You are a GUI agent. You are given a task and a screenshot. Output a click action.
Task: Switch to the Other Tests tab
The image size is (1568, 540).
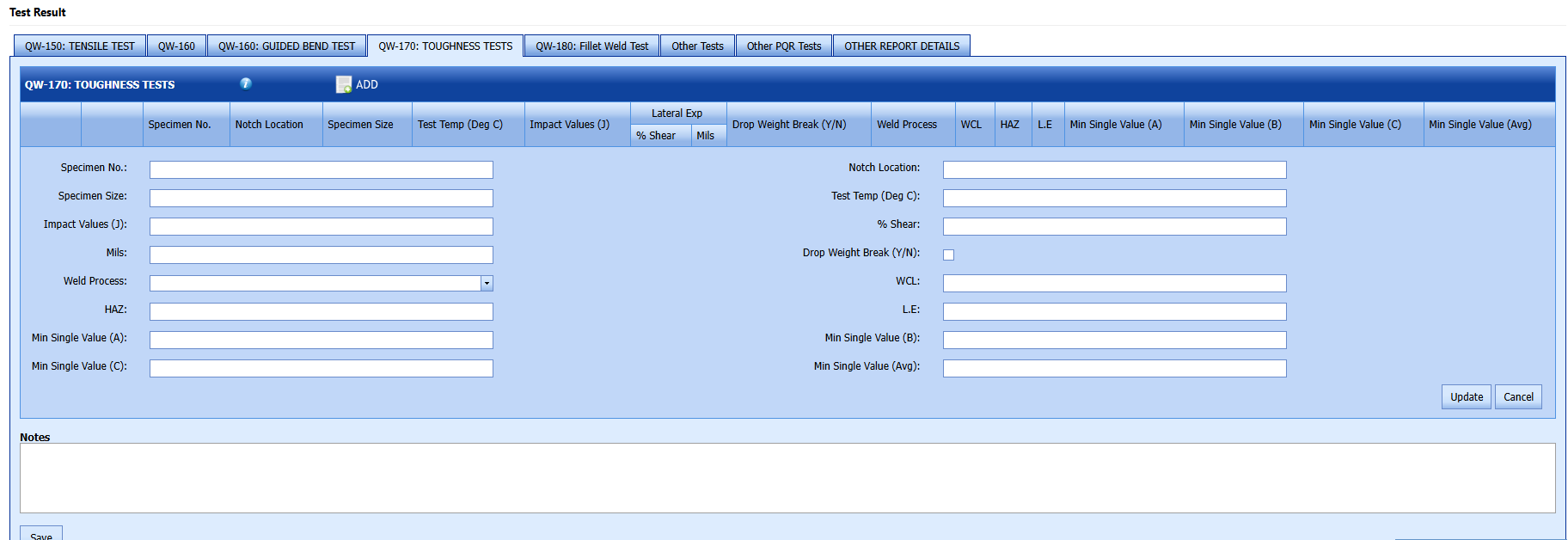pyautogui.click(x=697, y=46)
